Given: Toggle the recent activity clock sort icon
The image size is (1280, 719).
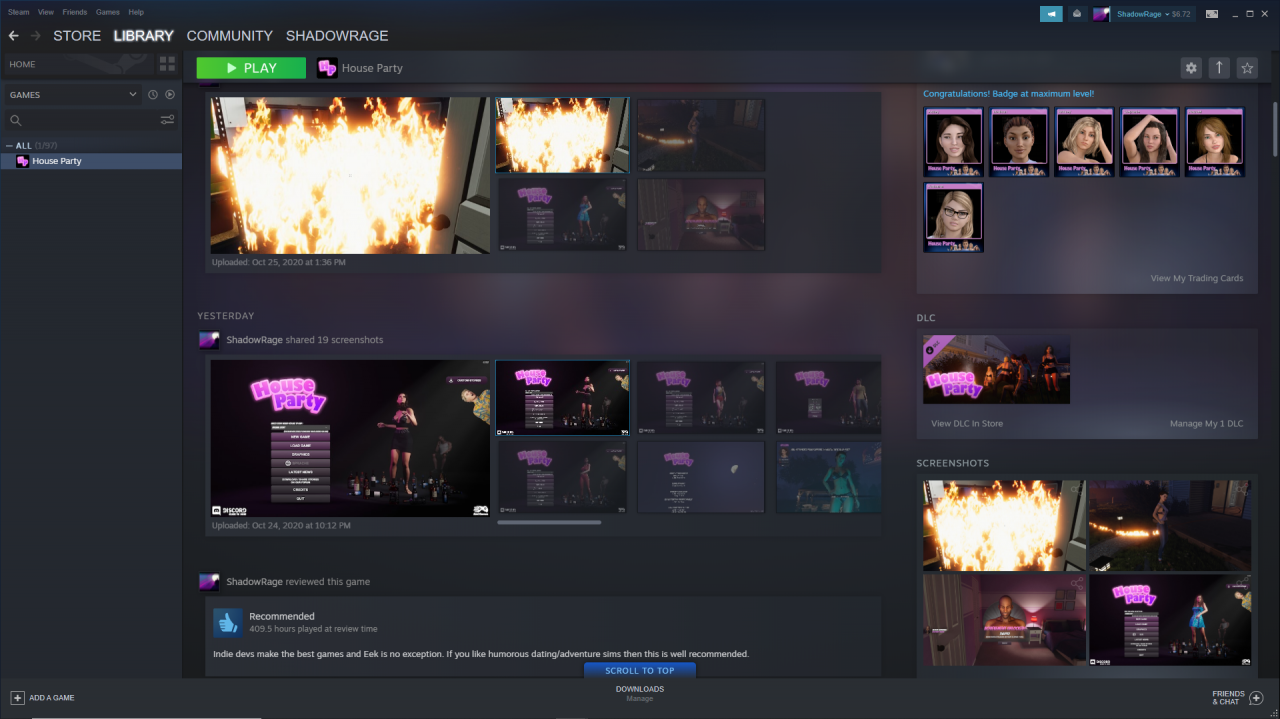Looking at the screenshot, I should click(153, 95).
